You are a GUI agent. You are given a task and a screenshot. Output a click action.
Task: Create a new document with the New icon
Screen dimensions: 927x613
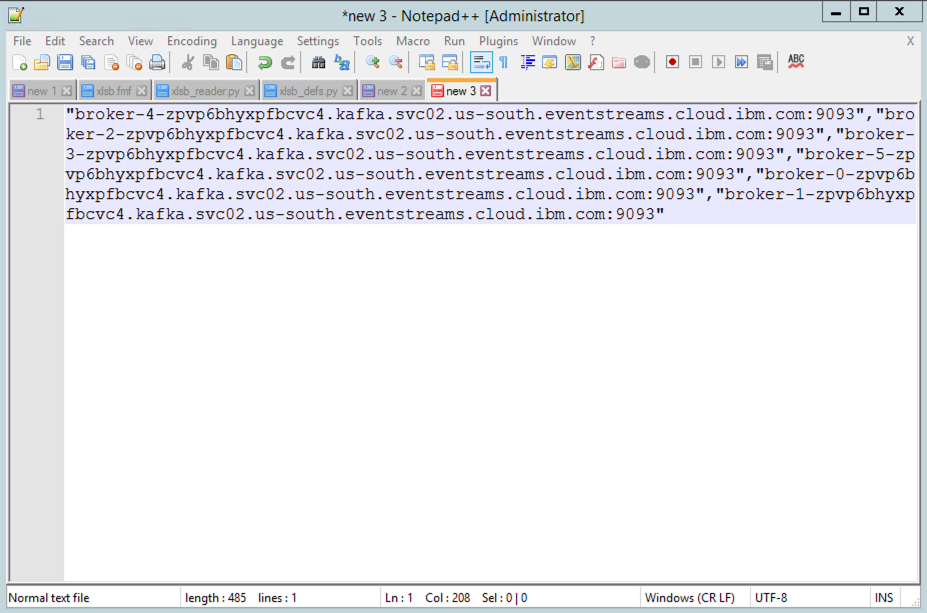20,62
